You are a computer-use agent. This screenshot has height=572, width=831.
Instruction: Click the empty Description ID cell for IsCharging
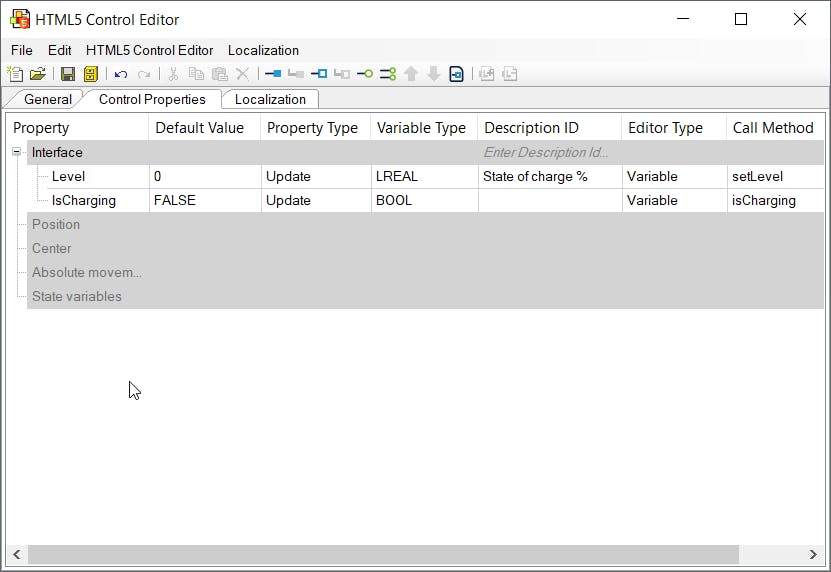550,200
